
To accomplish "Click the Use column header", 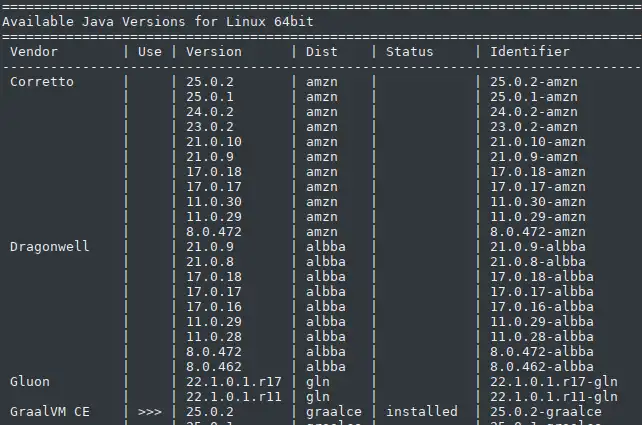I will pos(150,51).
